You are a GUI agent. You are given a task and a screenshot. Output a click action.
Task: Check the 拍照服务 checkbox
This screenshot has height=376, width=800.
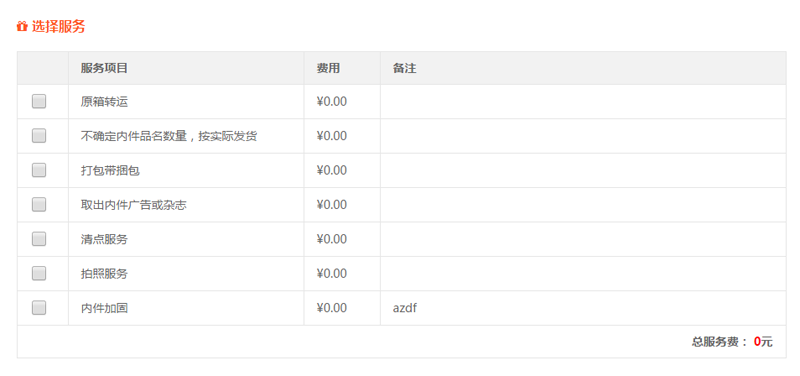click(x=39, y=273)
